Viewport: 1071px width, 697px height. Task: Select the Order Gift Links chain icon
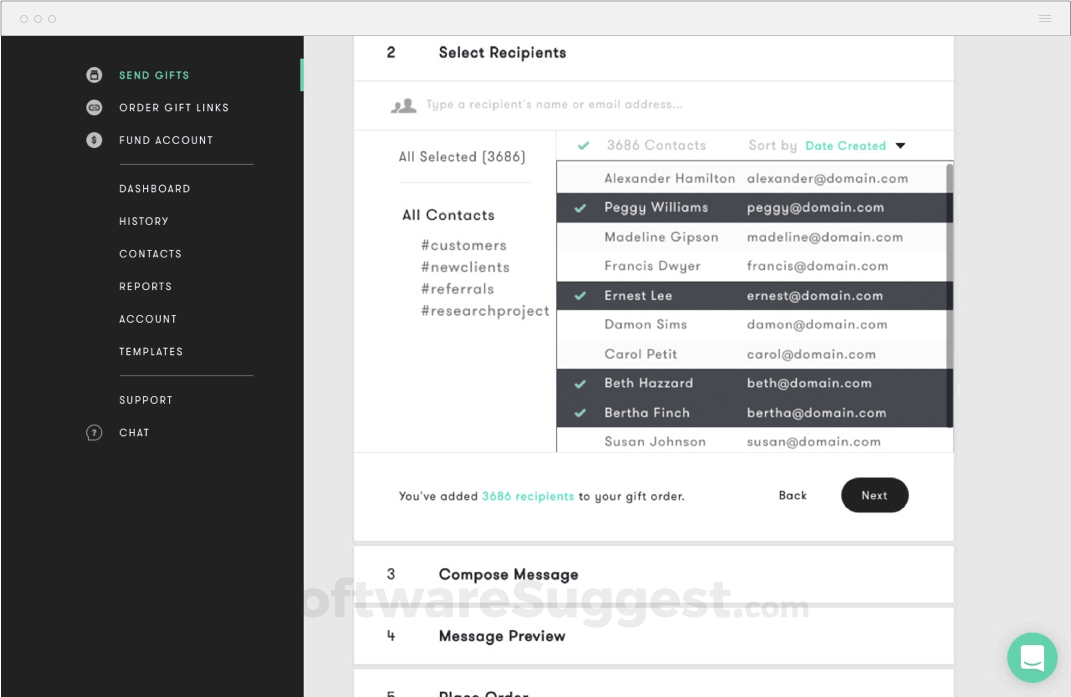[x=94, y=107]
